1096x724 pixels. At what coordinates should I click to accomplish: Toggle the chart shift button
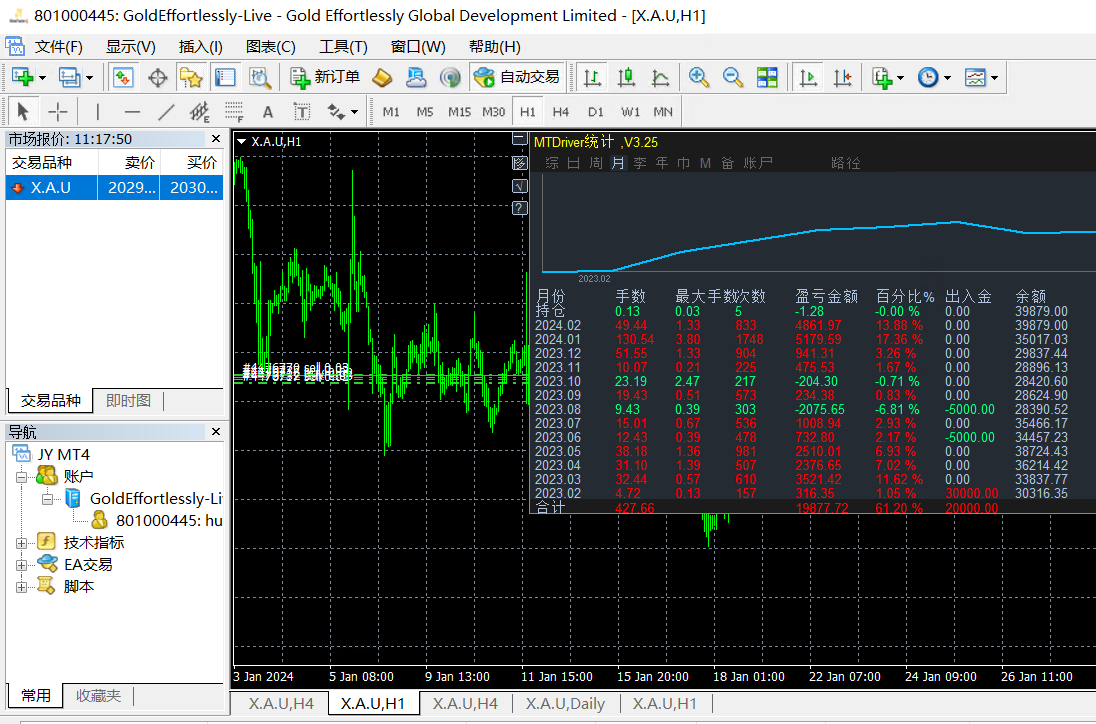click(x=842, y=77)
